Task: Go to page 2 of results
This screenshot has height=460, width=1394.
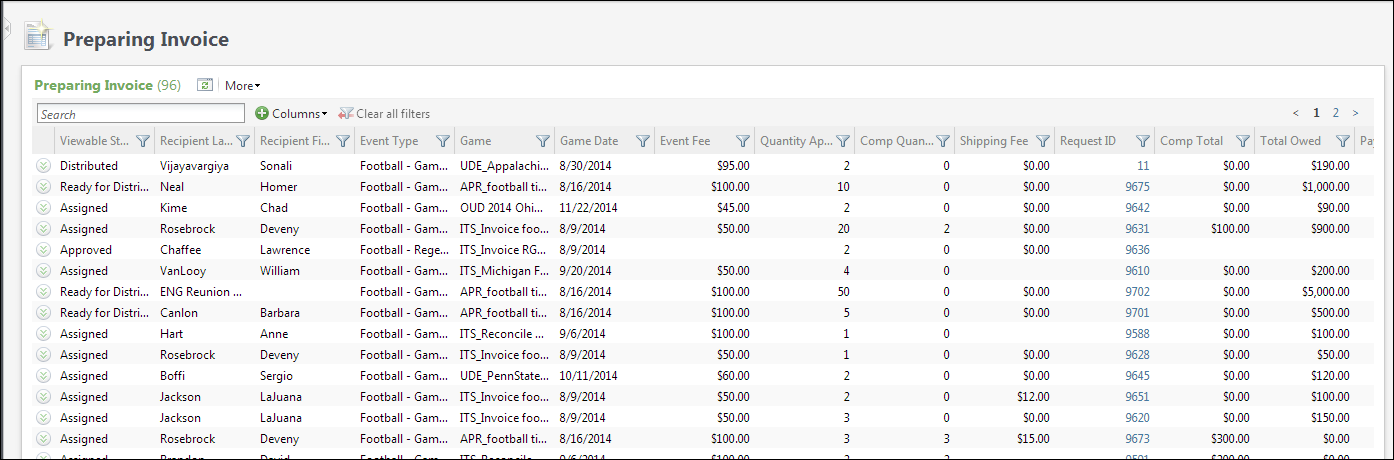Action: [x=1335, y=113]
